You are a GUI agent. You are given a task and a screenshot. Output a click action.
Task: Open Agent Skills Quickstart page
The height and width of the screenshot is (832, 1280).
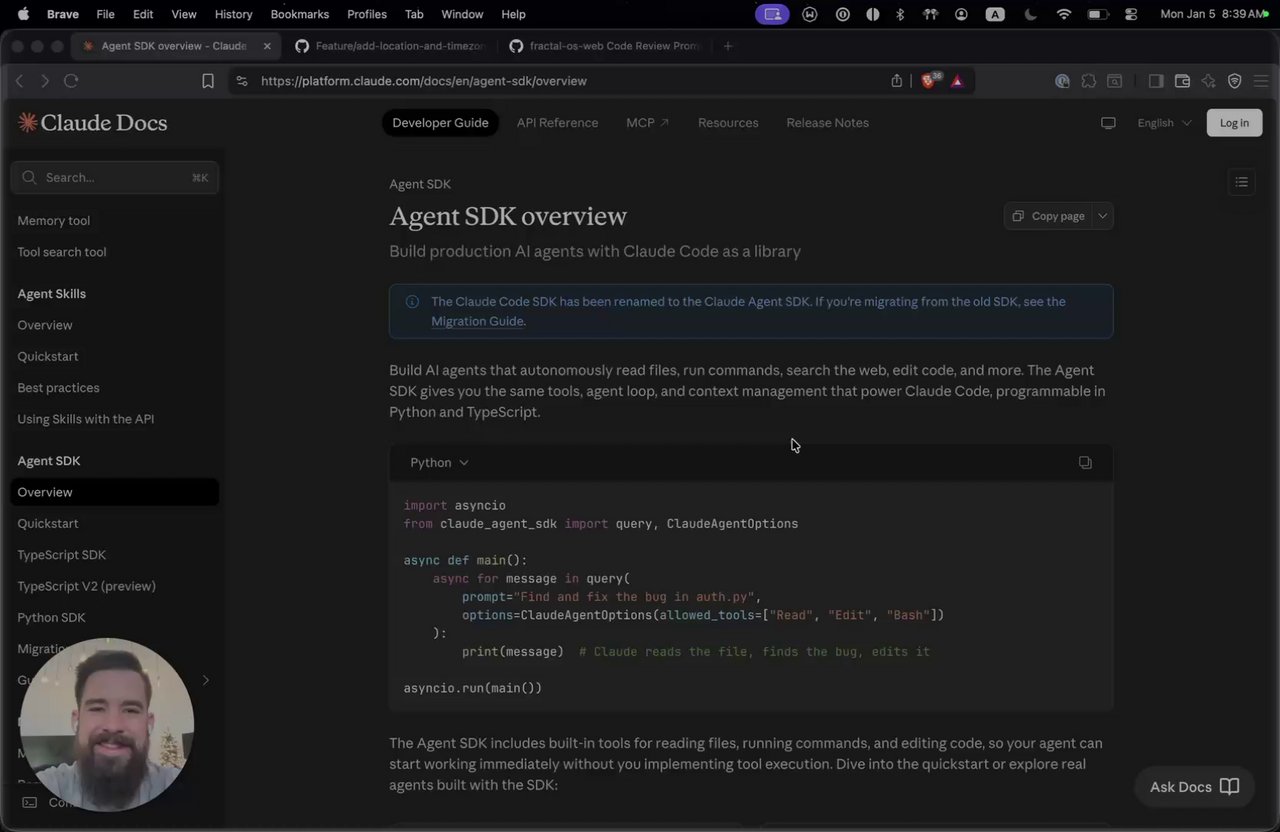pos(48,357)
